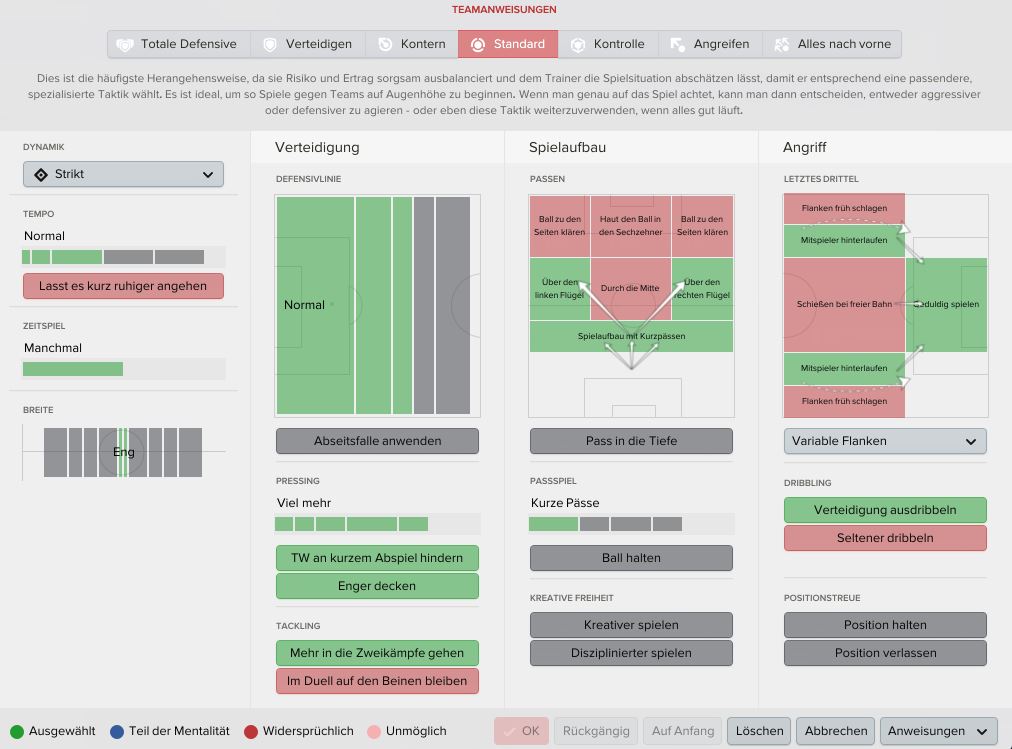This screenshot has width=1012, height=749.
Task: Click the hexagon icon beside Kontrolle
Action: tap(578, 45)
